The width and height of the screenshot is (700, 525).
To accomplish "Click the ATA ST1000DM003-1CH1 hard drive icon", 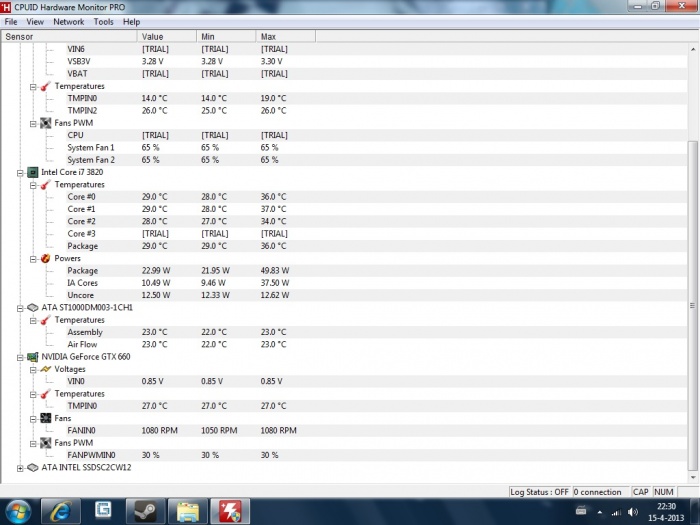I will click(33, 308).
